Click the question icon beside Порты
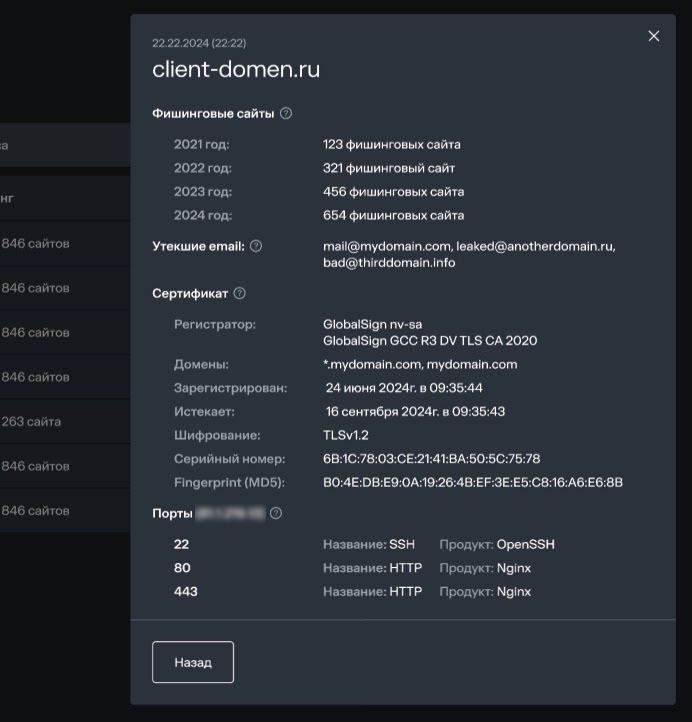The width and height of the screenshot is (692, 722). pos(276,513)
